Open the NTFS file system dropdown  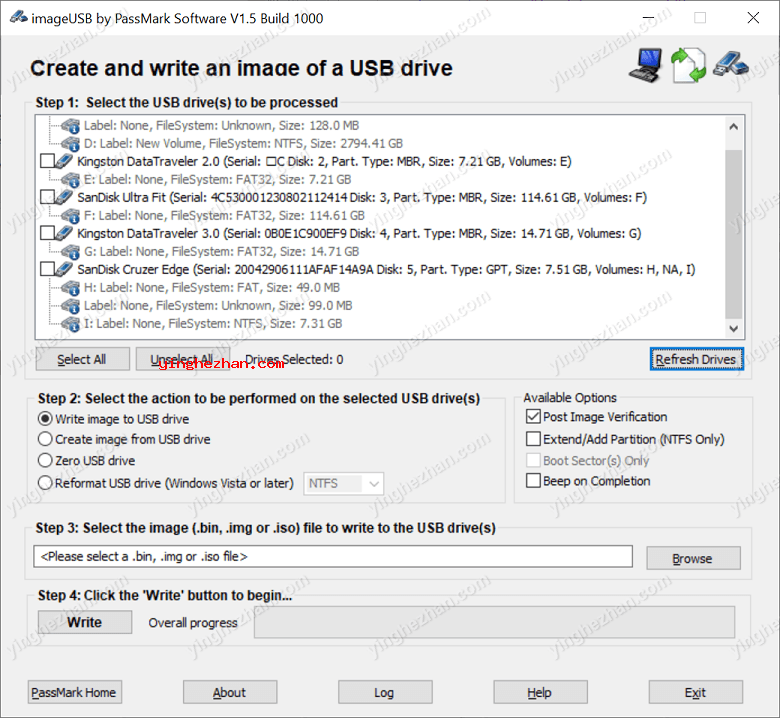click(344, 483)
